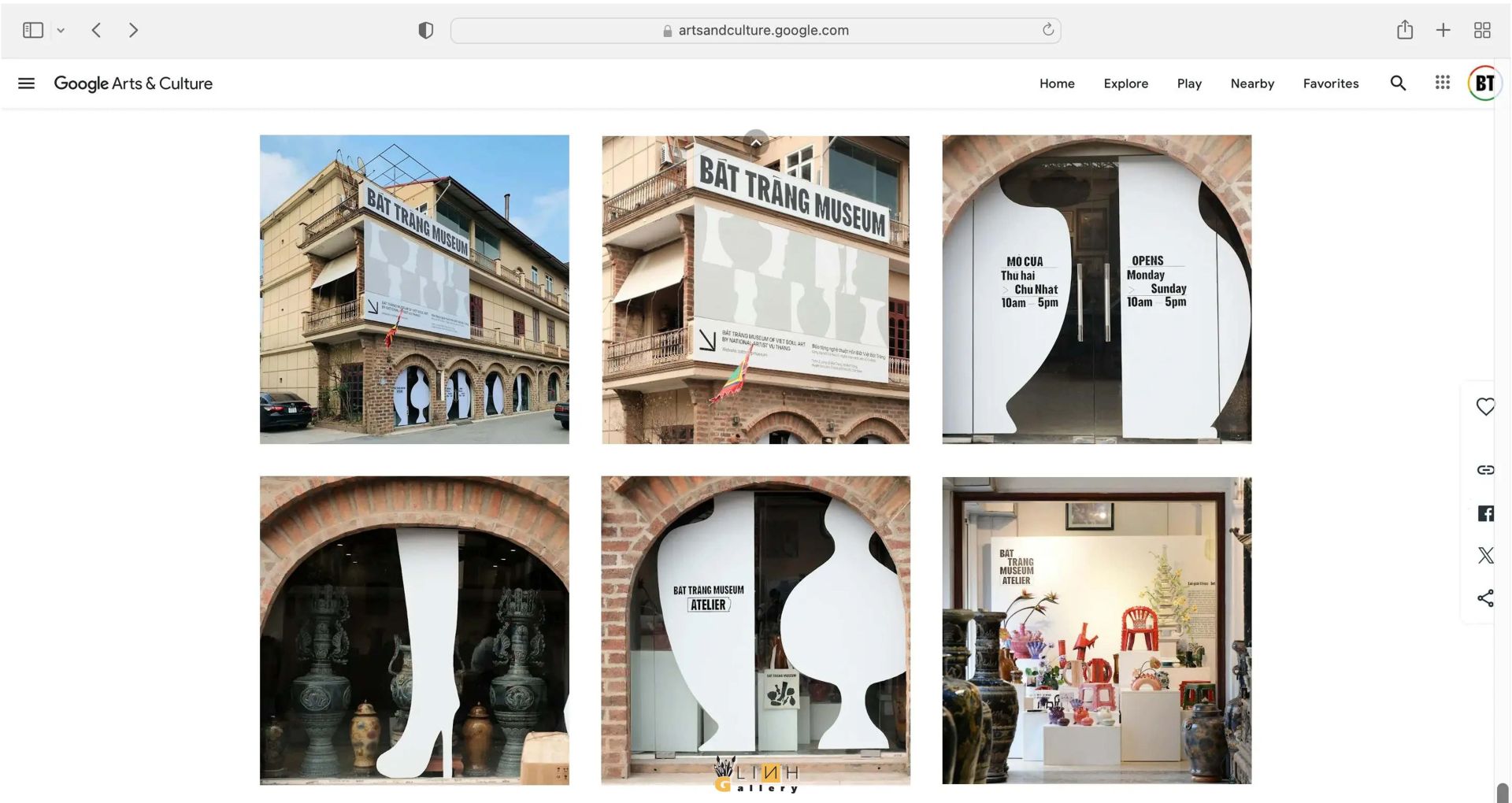Expand the sidebar options chevron

(61, 30)
